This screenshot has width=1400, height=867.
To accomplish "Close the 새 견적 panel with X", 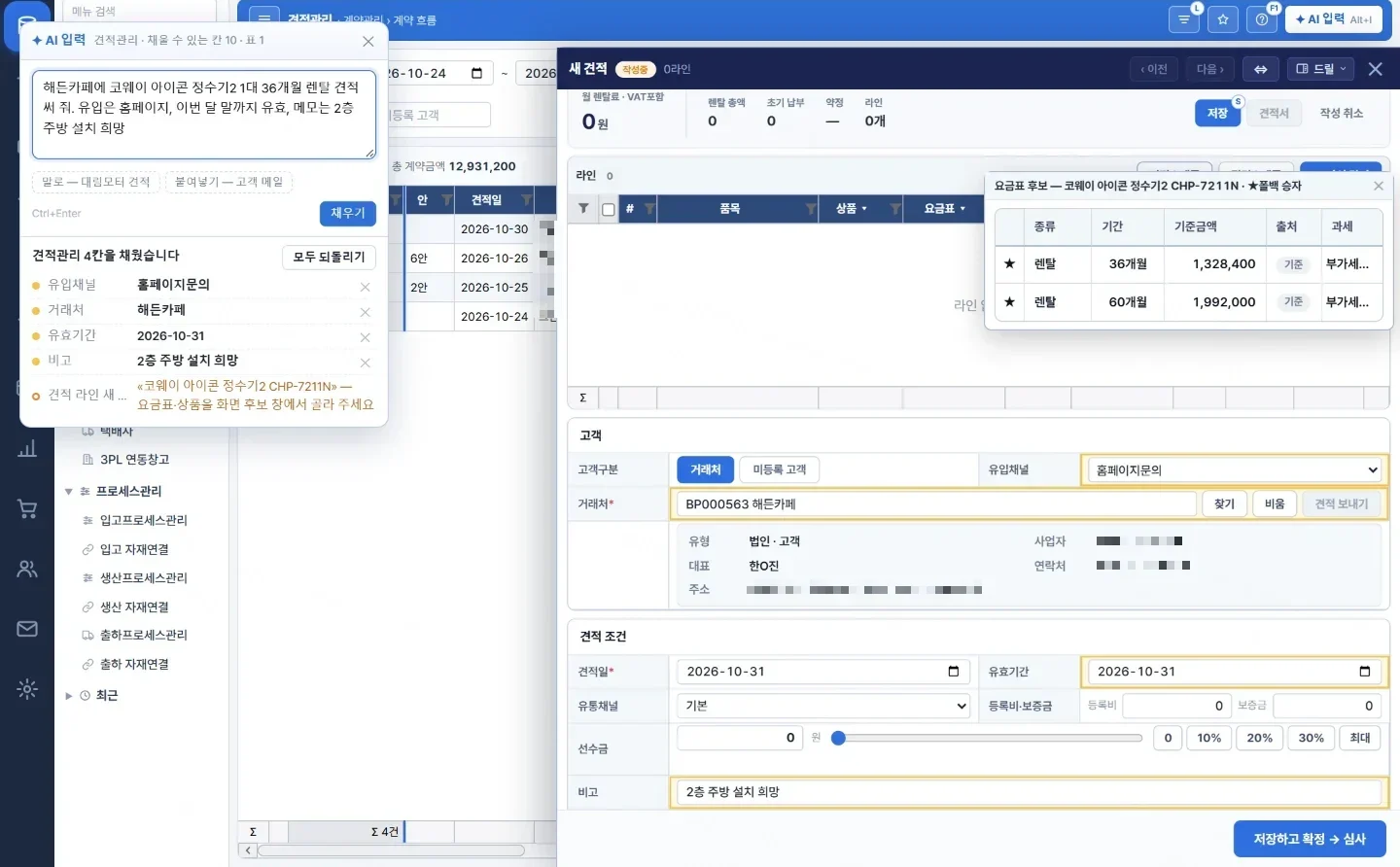I will point(1375,69).
